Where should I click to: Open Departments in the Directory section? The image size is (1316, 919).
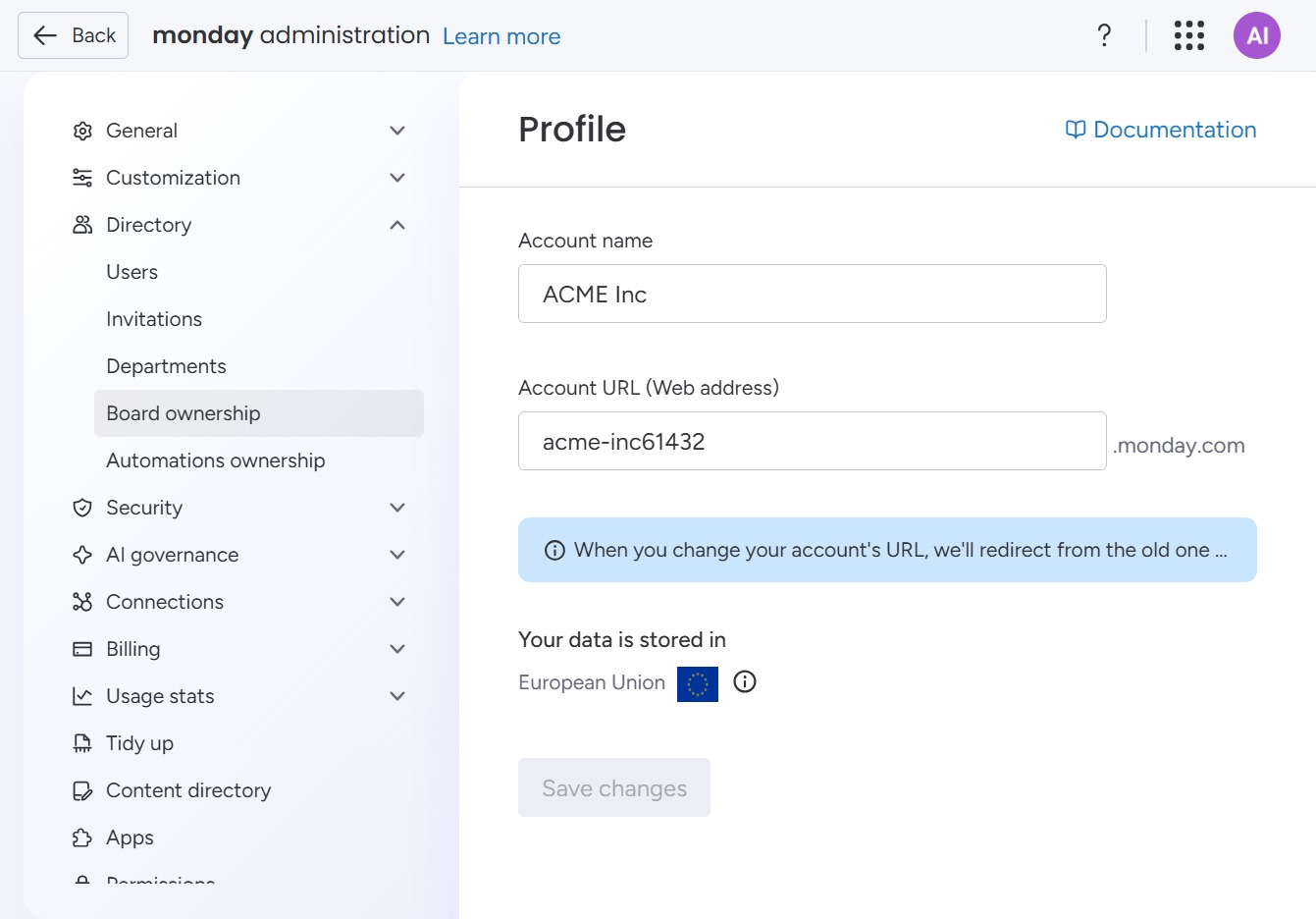[259, 366]
